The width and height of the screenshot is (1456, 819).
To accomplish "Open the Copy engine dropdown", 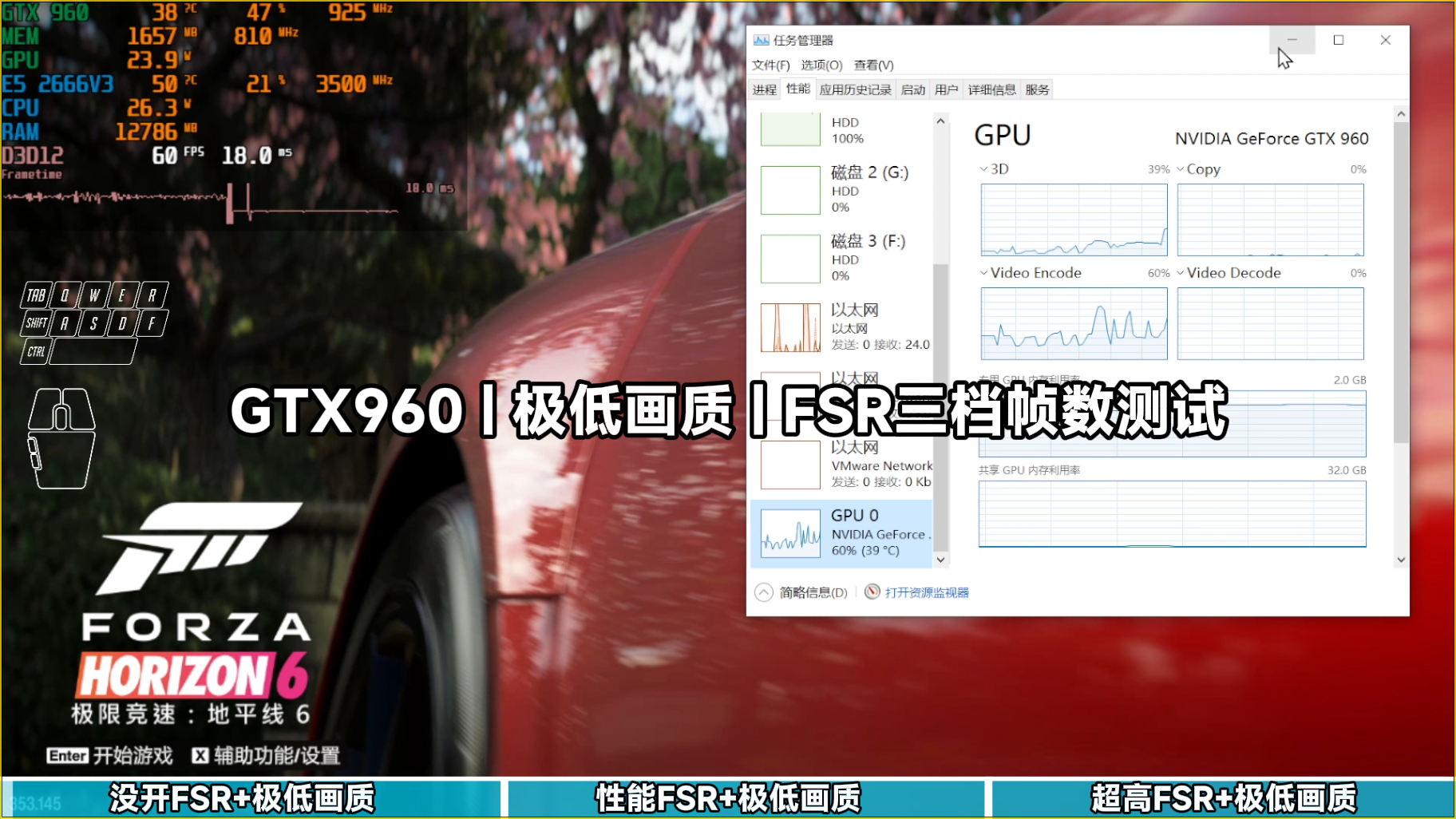I will 1198,169.
